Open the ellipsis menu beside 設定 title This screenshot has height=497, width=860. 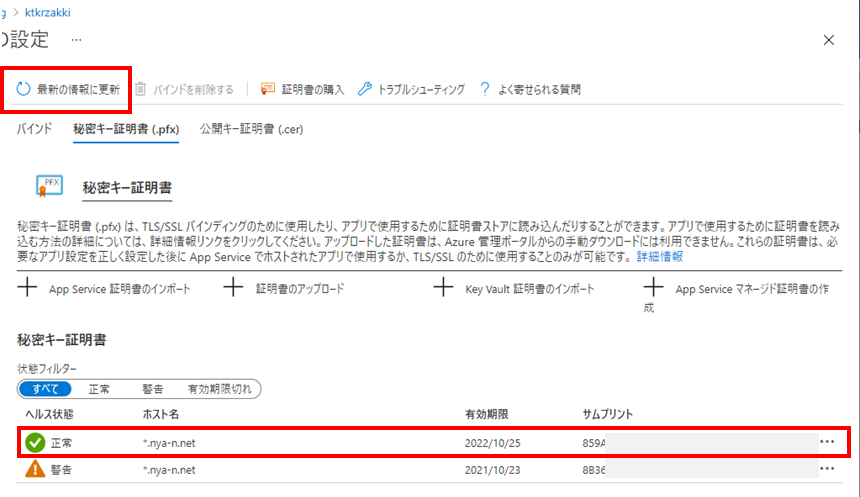76,40
